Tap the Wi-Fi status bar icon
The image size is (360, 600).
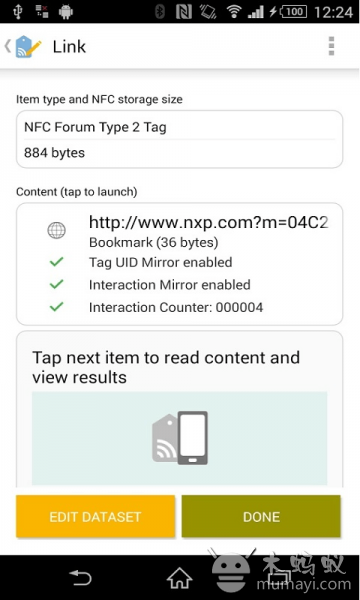tap(233, 12)
